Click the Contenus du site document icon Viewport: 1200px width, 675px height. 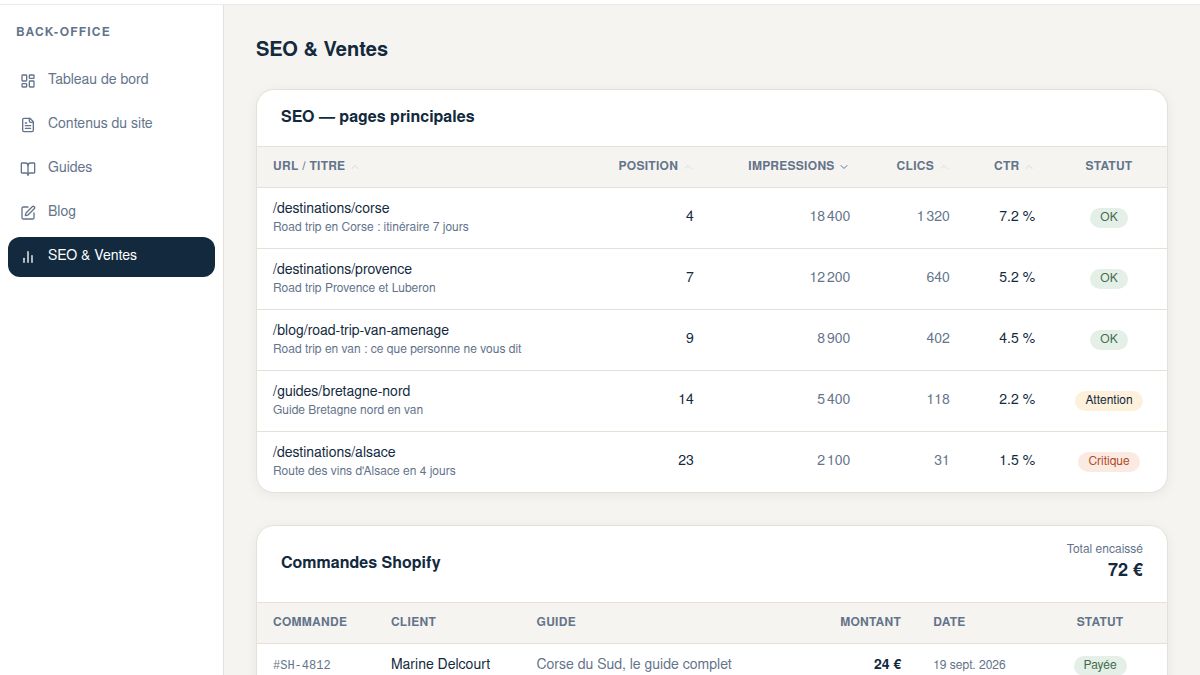28,124
